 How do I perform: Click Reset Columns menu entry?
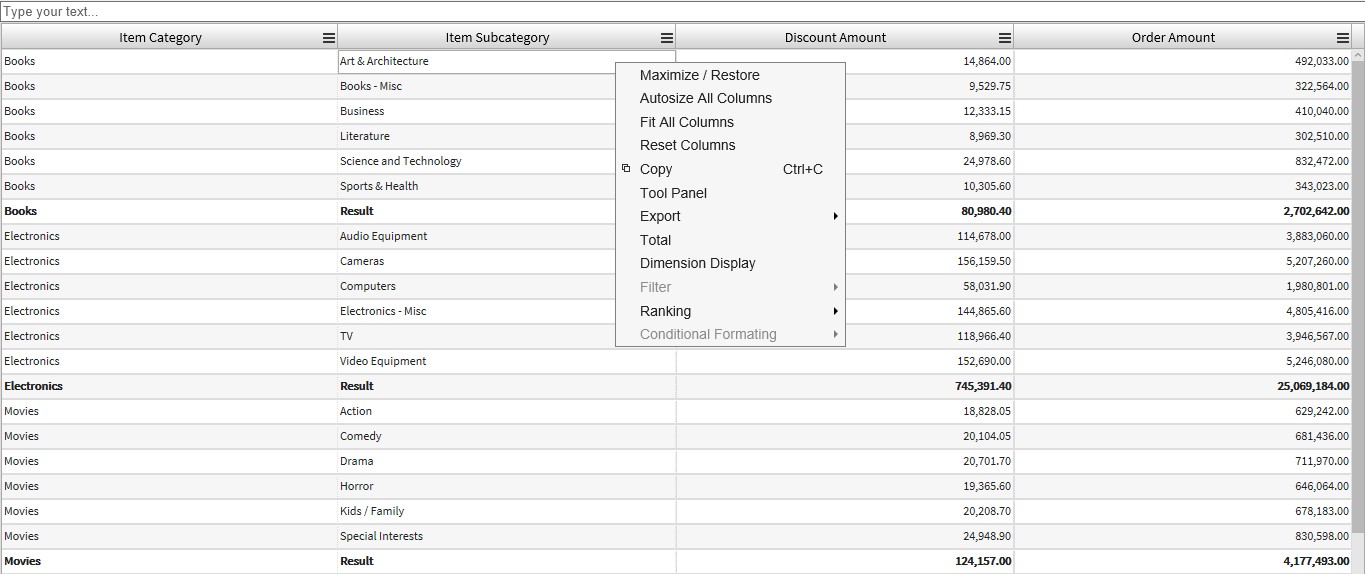[x=687, y=145]
